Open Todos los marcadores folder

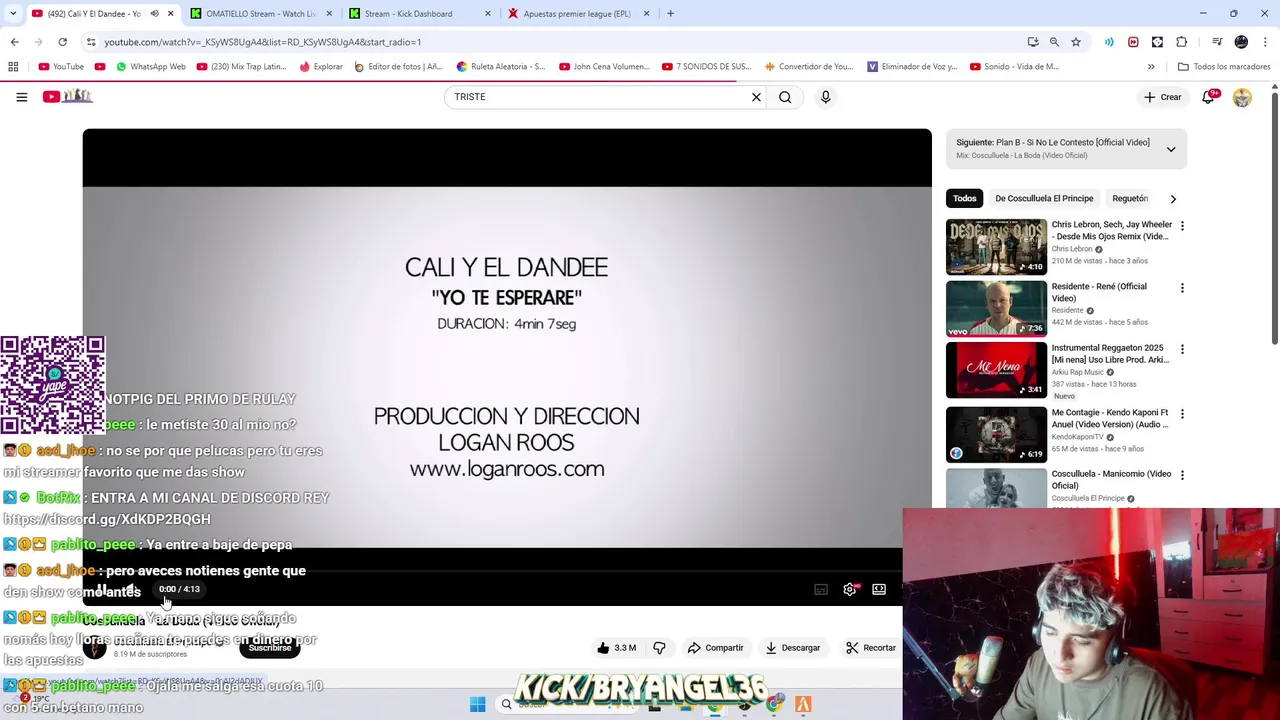click(1223, 67)
